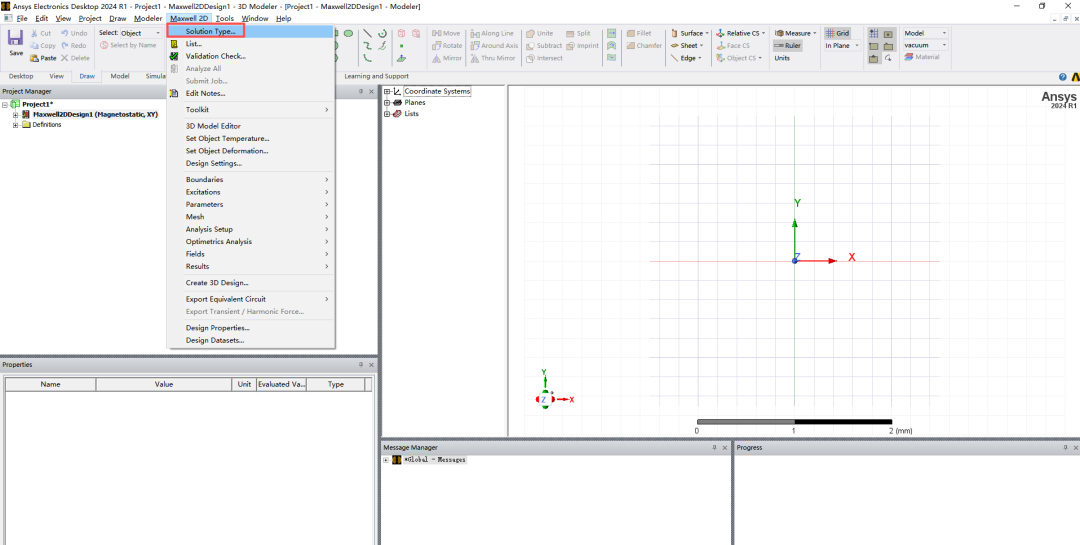The width and height of the screenshot is (1080, 545).
Task: Click the Mirror objects tool
Action: [x=447, y=58]
